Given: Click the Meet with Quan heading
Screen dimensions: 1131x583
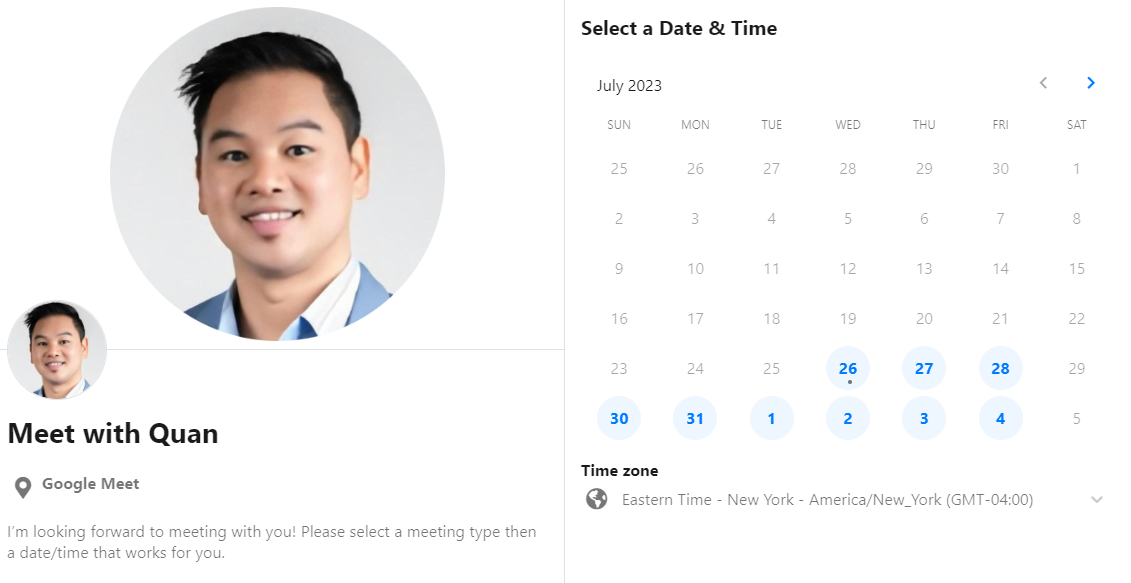Looking at the screenshot, I should [113, 433].
